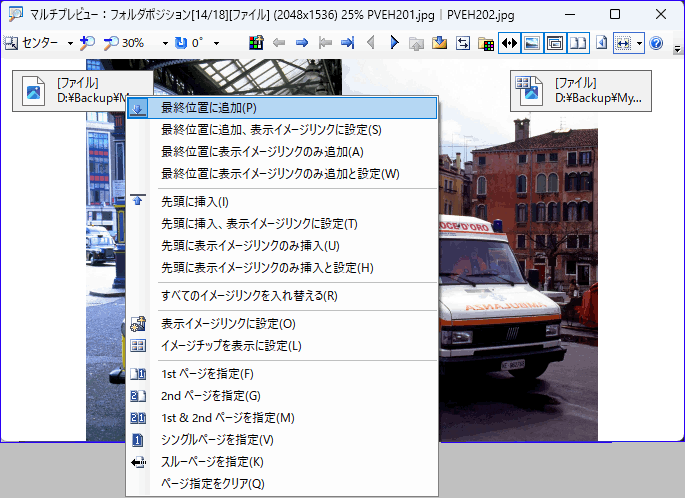Open the センター dropdown arrow

click(70, 43)
